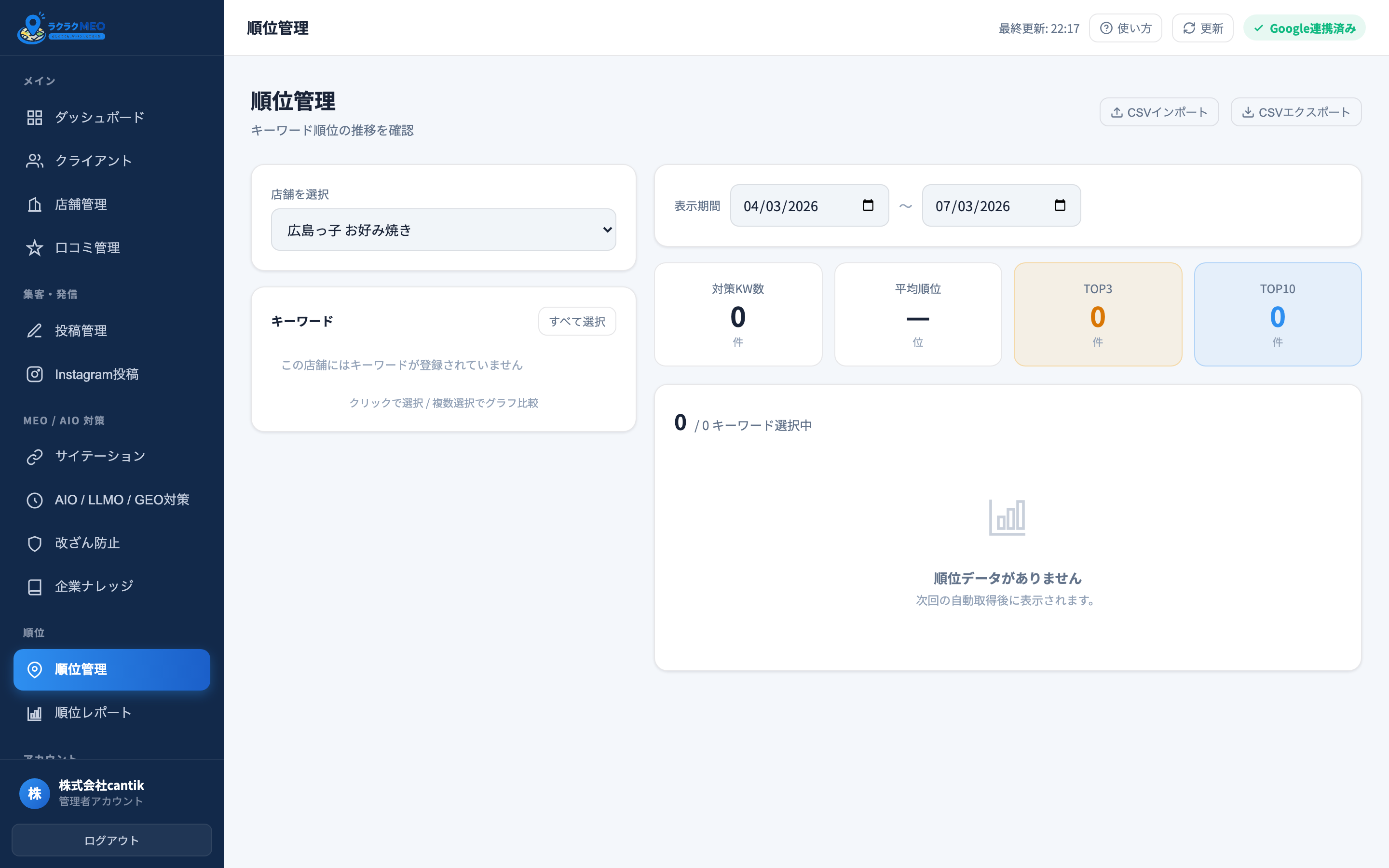
Task: Click the 最終更新: 22:17 text
Action: (x=1039, y=28)
